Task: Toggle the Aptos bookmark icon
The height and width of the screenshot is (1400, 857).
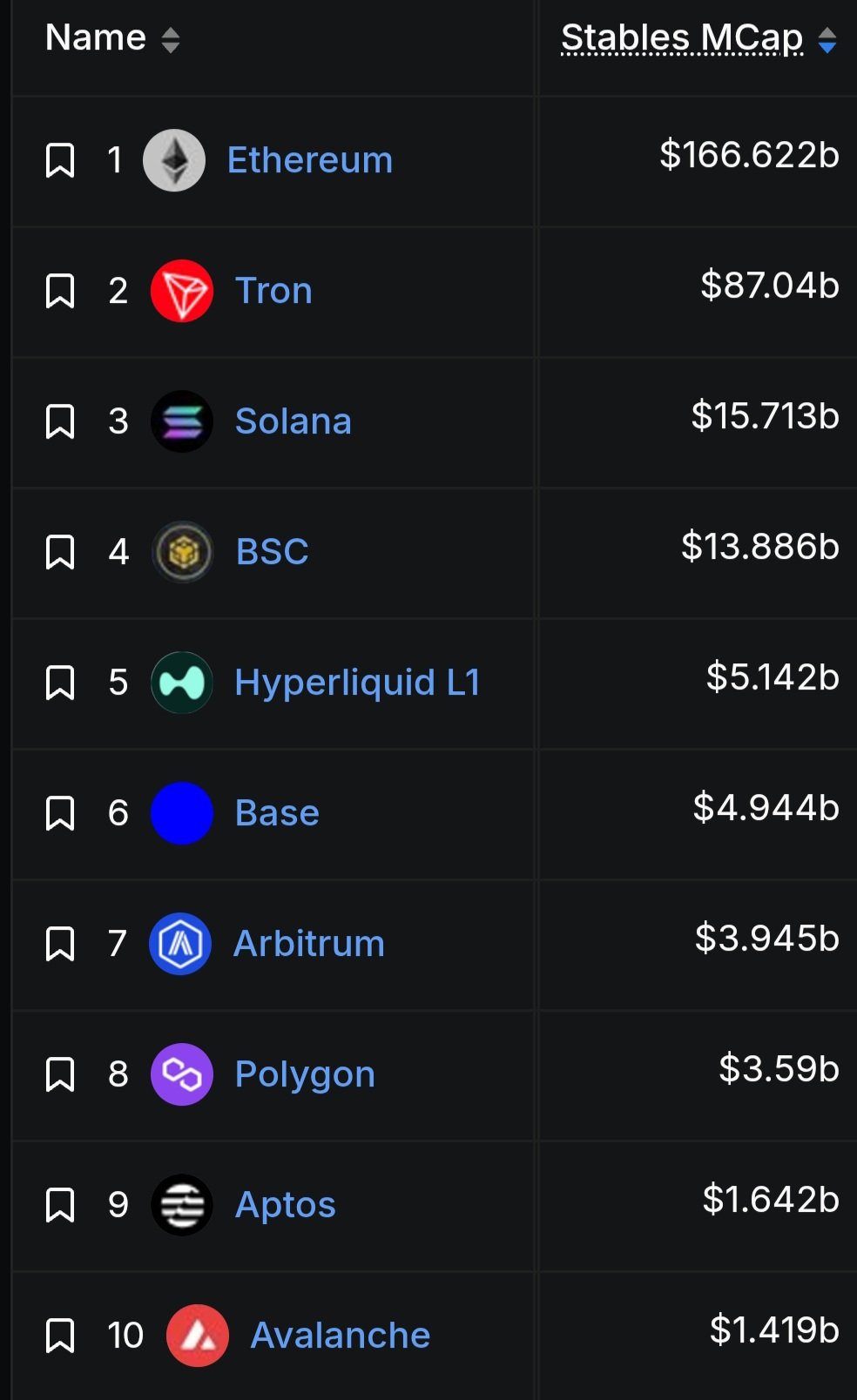Action: pyautogui.click(x=60, y=1205)
